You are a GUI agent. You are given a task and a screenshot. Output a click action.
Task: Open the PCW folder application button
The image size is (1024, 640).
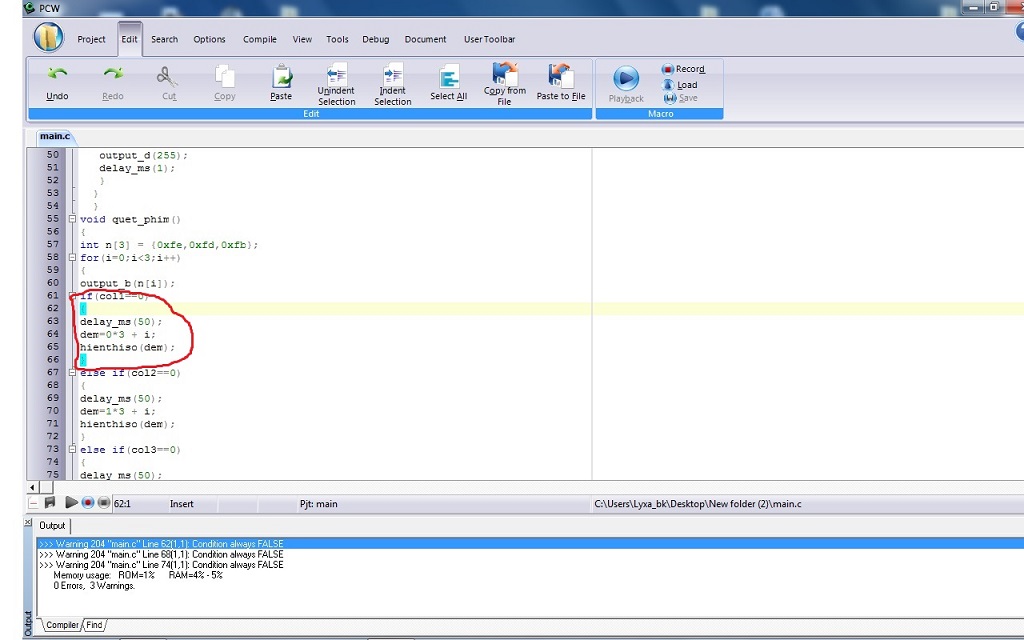click(x=48, y=37)
